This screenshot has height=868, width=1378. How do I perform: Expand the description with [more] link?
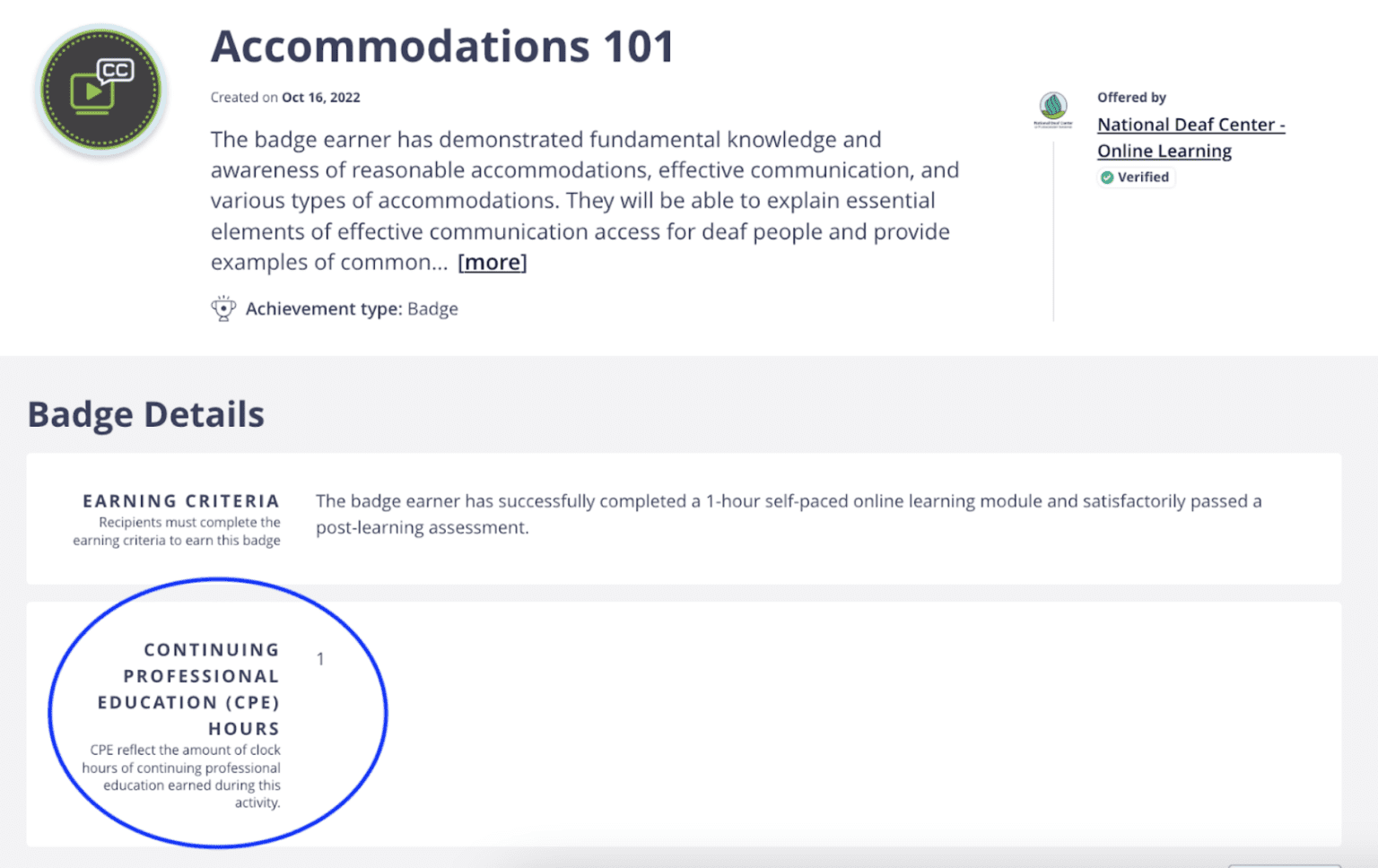[x=493, y=262]
